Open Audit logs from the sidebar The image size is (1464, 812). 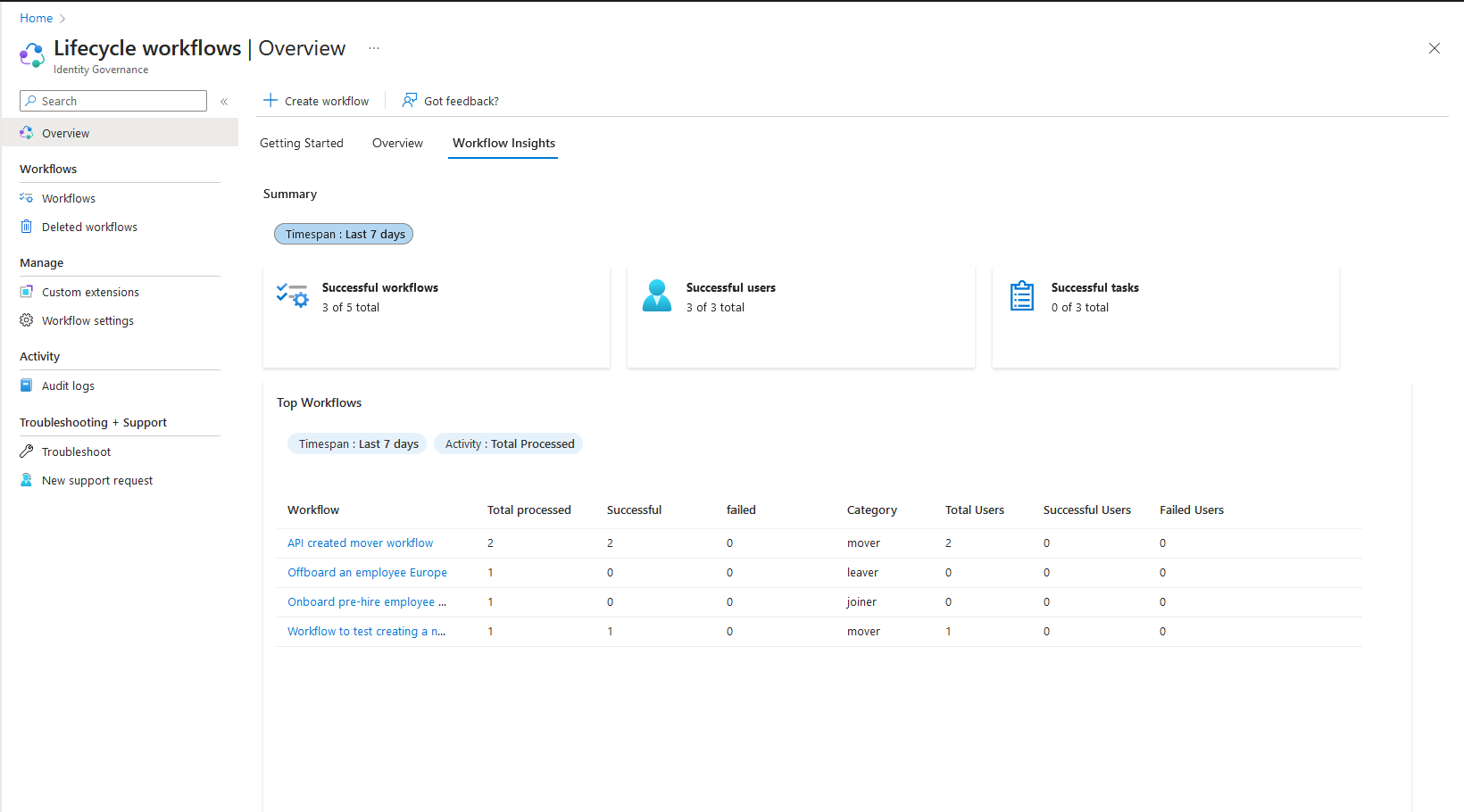coord(67,385)
